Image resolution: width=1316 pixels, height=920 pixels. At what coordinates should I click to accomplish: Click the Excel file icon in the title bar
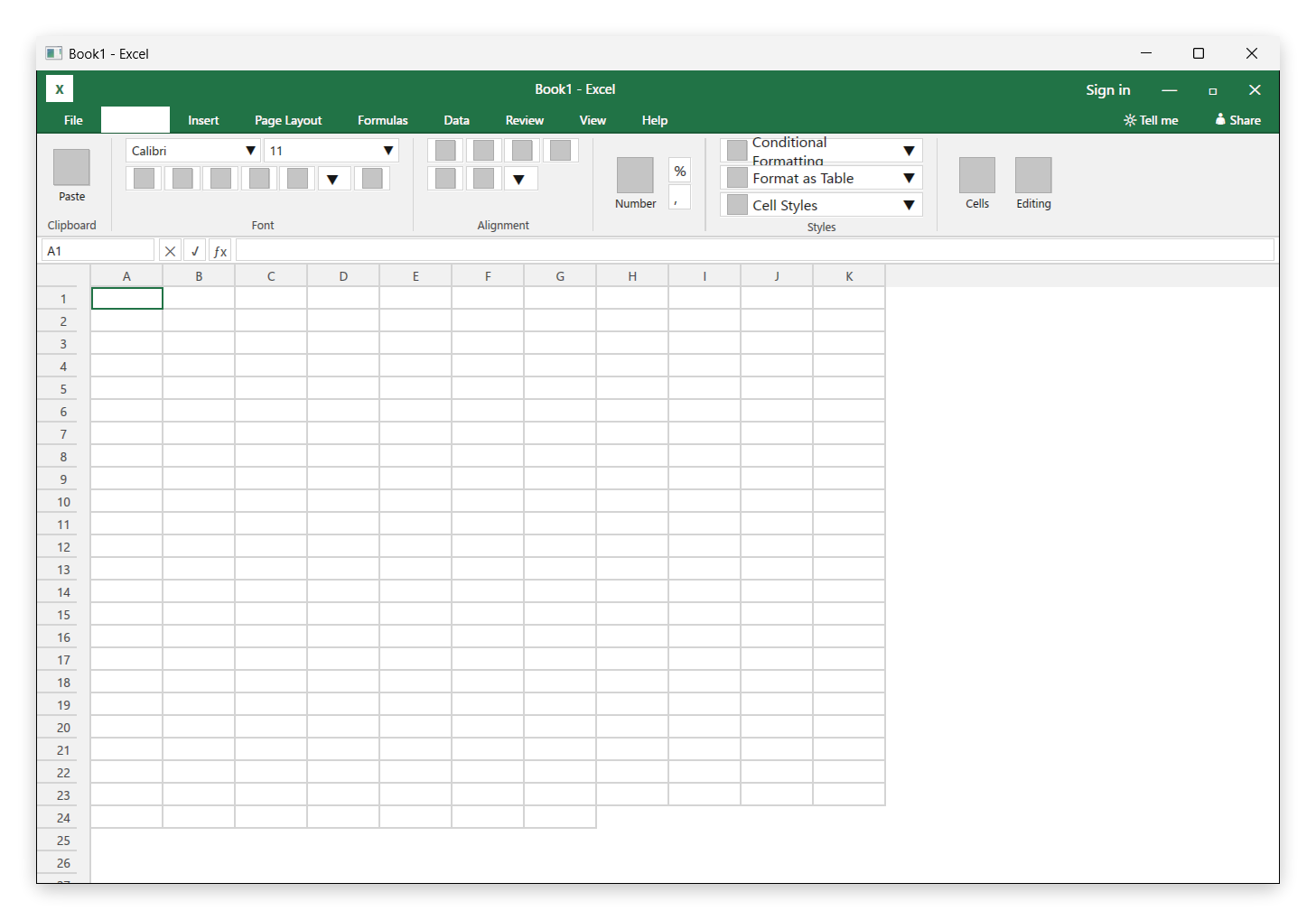pos(54,53)
